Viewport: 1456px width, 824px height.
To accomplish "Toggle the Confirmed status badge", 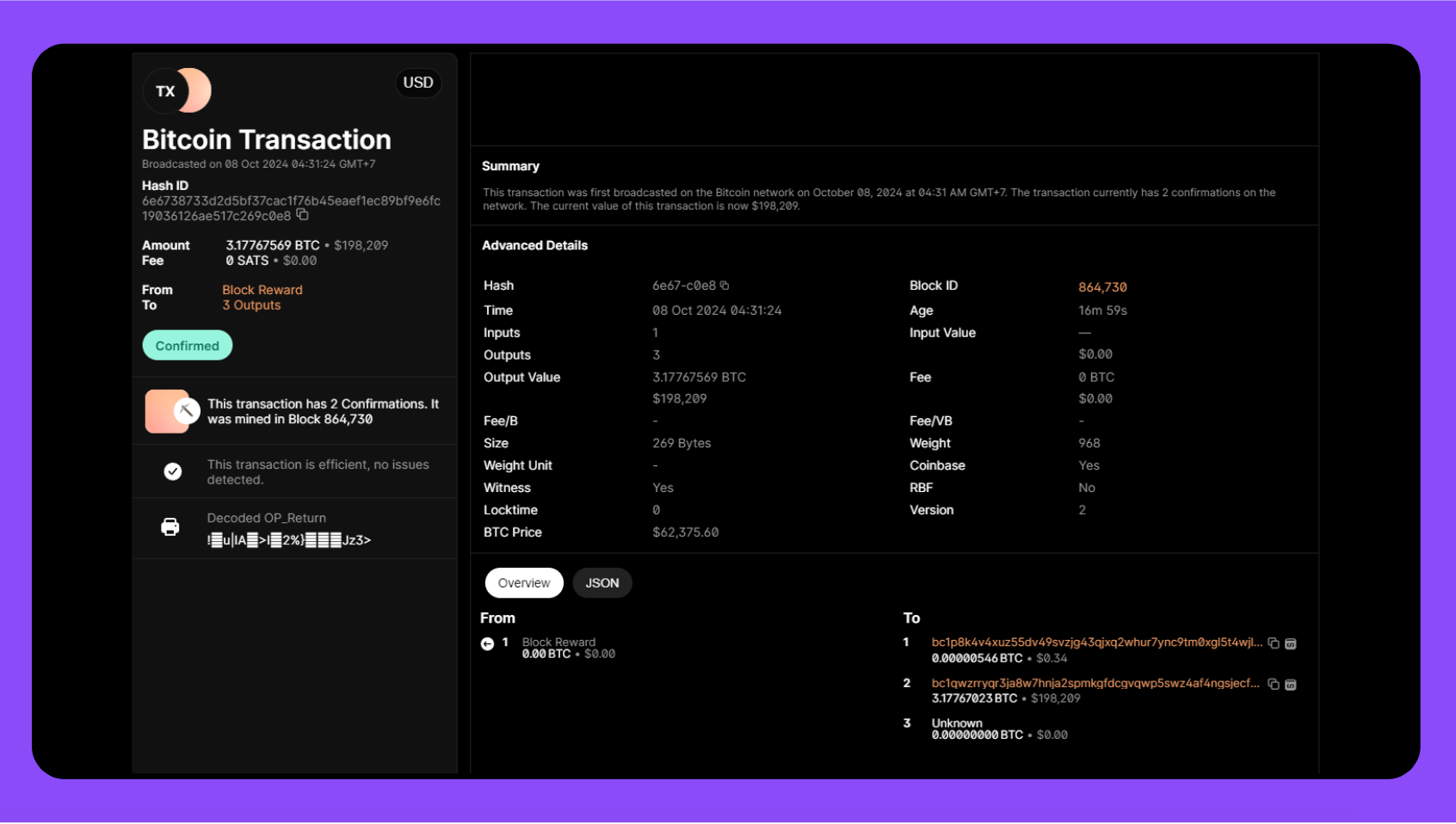I will point(187,345).
